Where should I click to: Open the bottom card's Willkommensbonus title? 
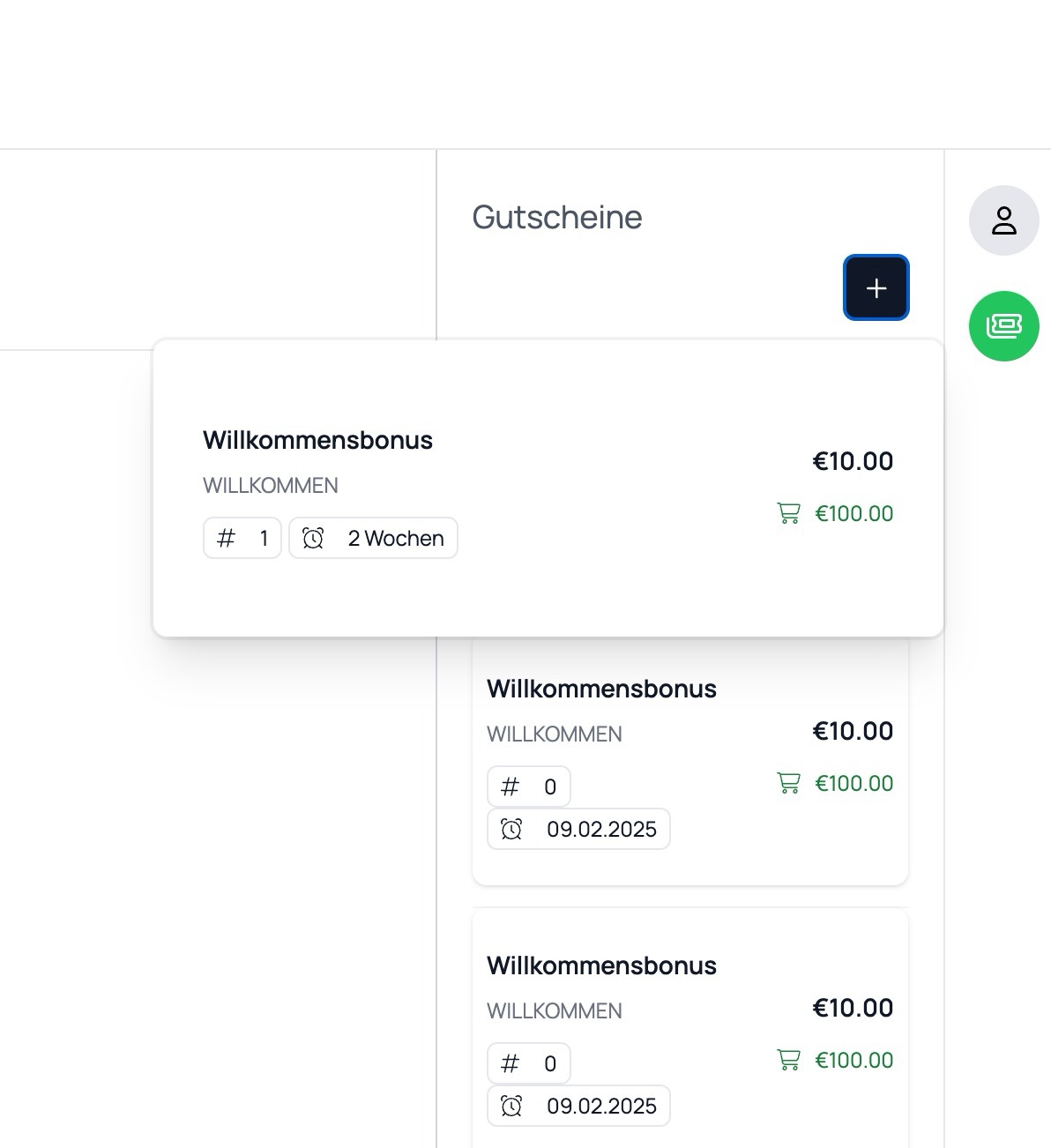(601, 965)
